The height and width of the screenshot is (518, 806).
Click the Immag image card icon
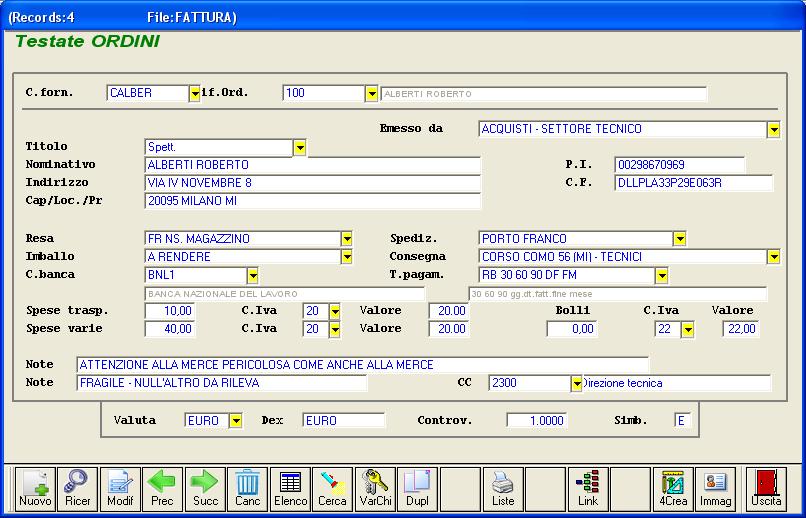point(716,489)
